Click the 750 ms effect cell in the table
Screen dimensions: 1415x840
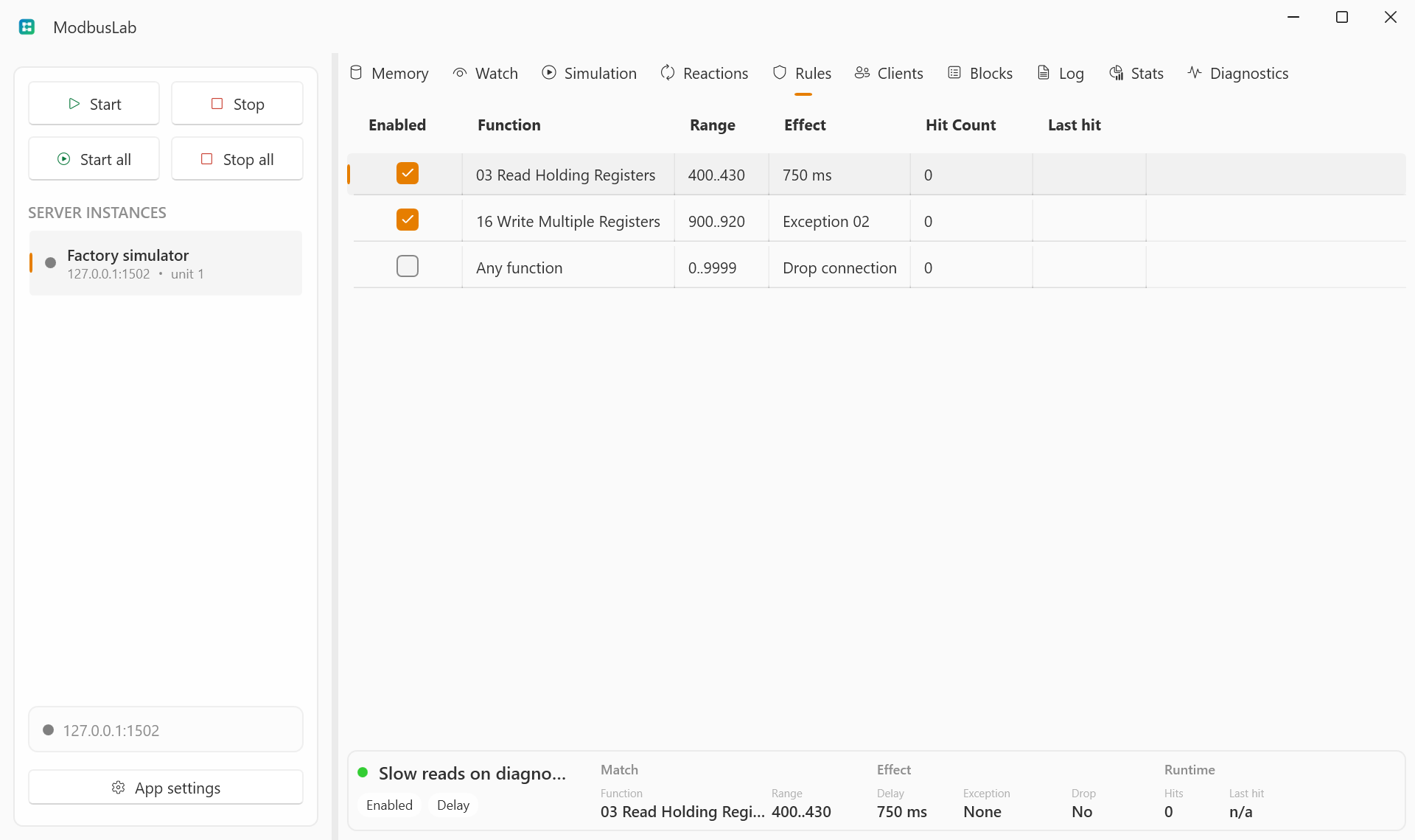click(x=839, y=175)
